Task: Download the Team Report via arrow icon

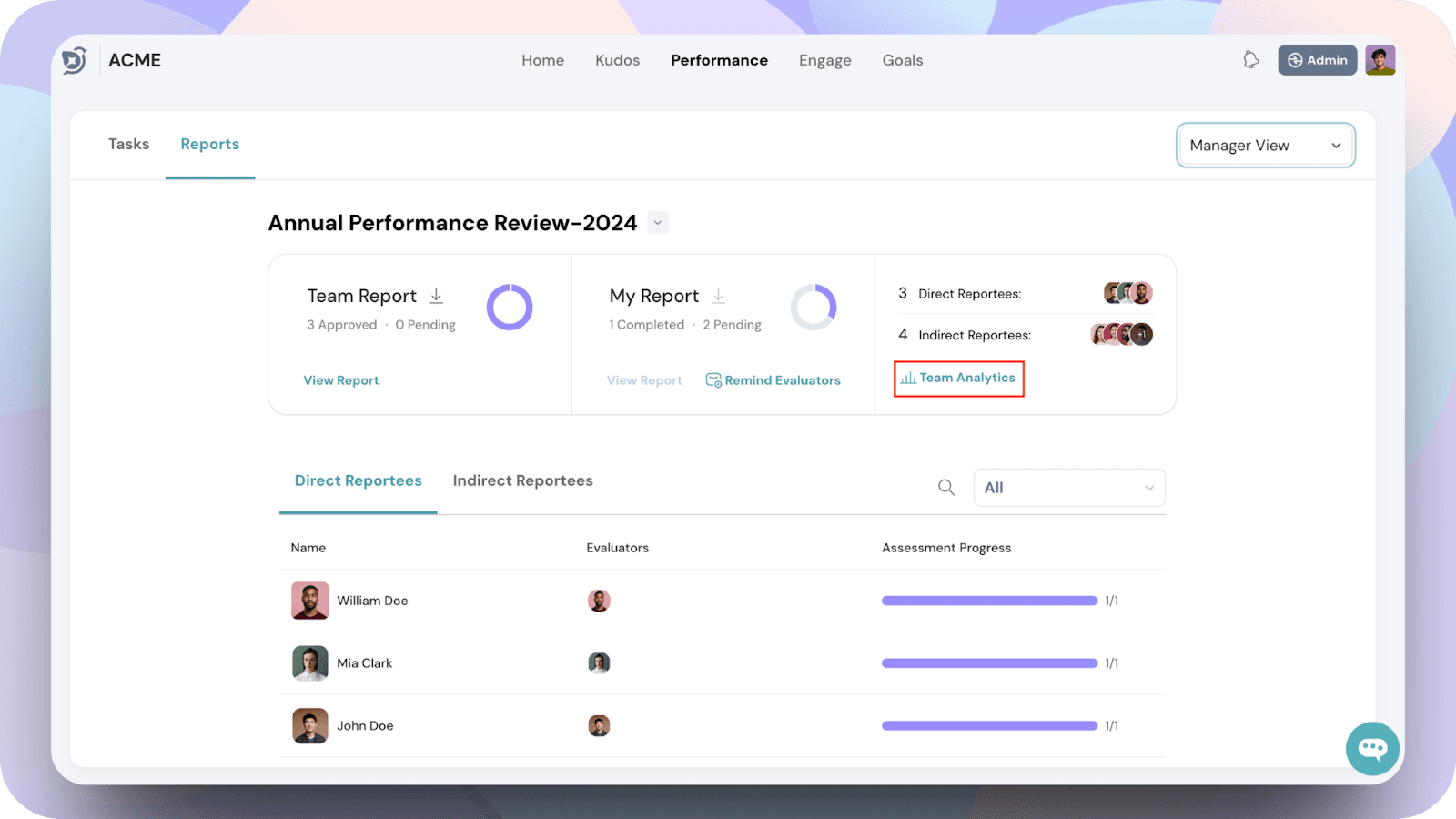Action: click(437, 296)
